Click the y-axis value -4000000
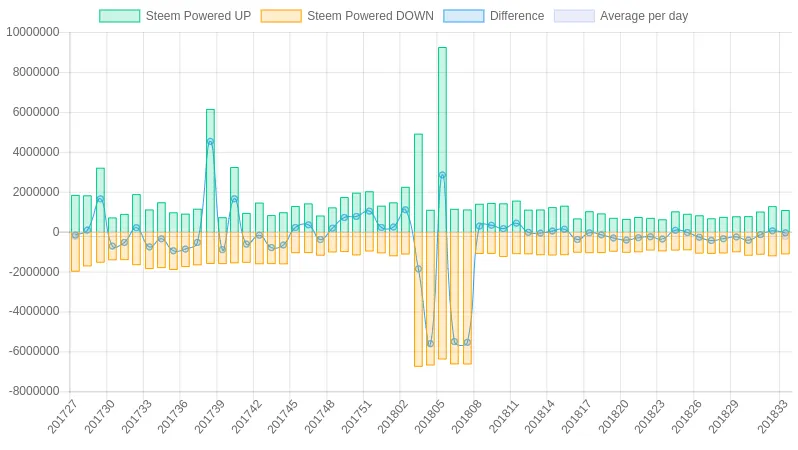This screenshot has width=798, height=450. tap(34, 311)
